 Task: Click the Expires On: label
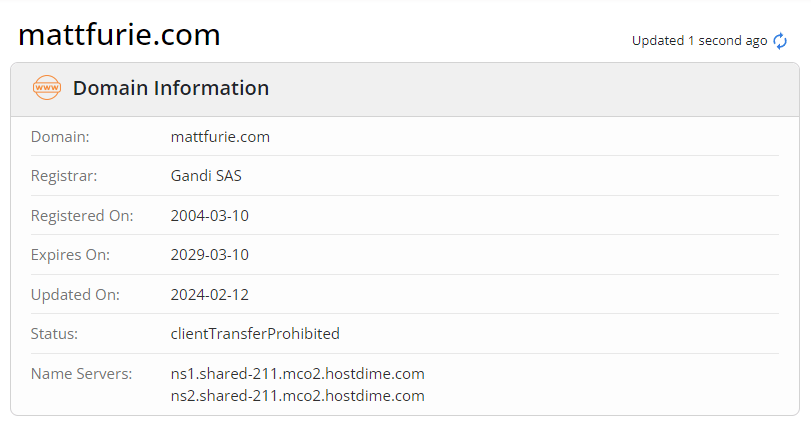pos(70,255)
